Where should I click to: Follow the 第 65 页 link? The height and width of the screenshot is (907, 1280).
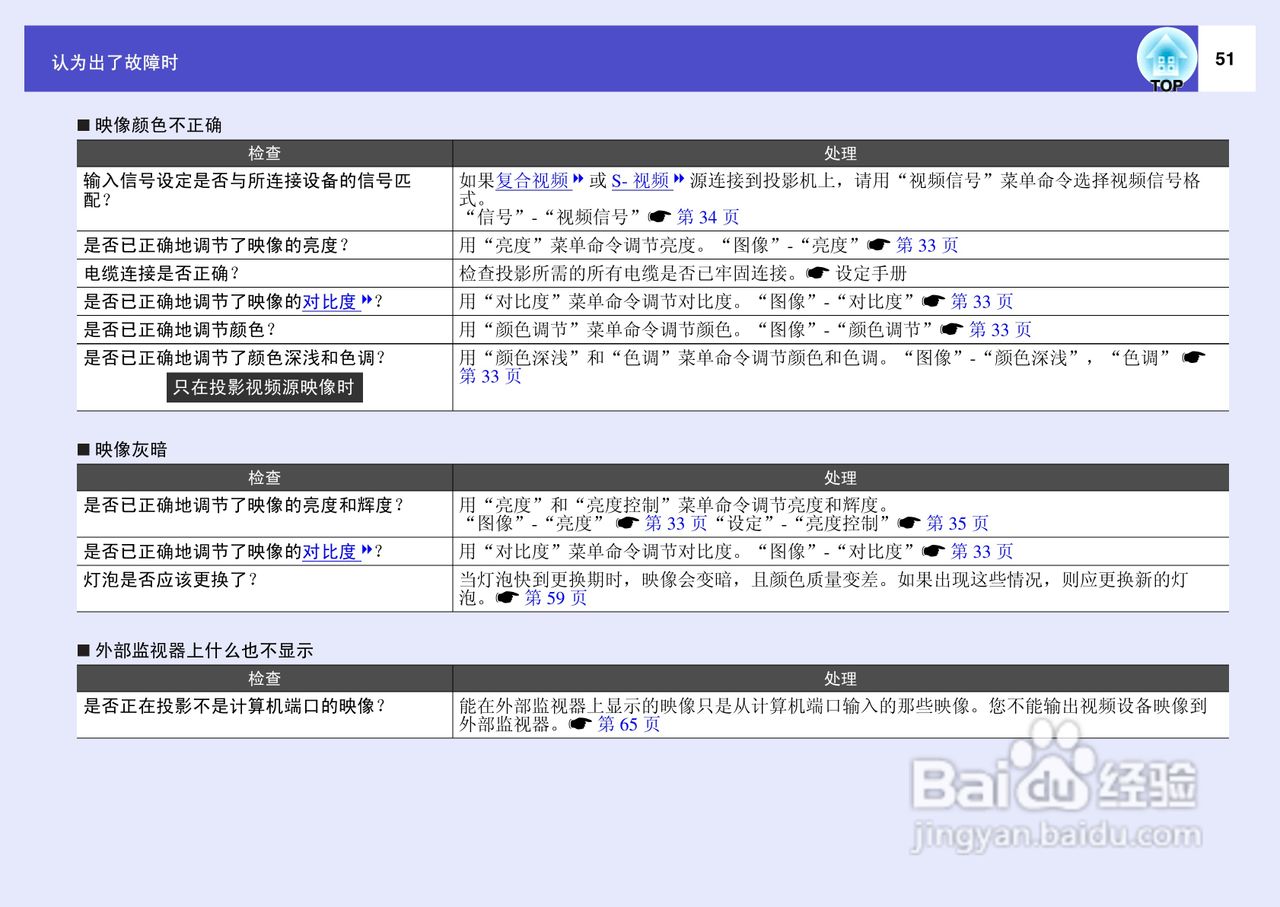(x=629, y=724)
